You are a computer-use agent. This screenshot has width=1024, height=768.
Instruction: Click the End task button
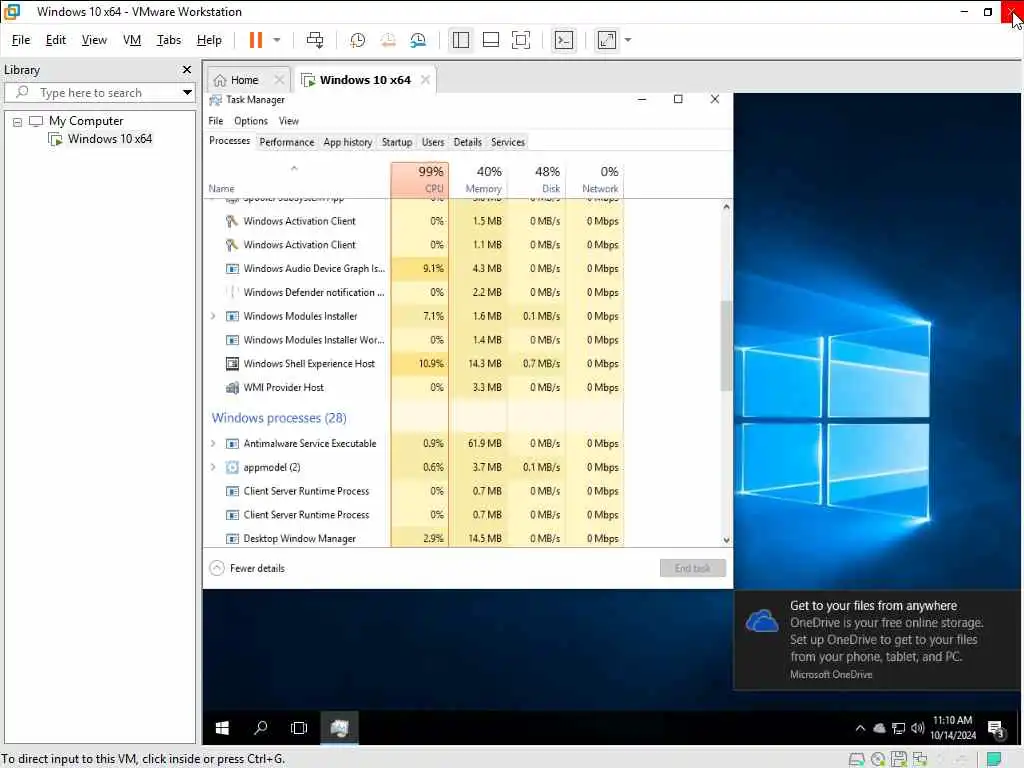click(x=692, y=568)
